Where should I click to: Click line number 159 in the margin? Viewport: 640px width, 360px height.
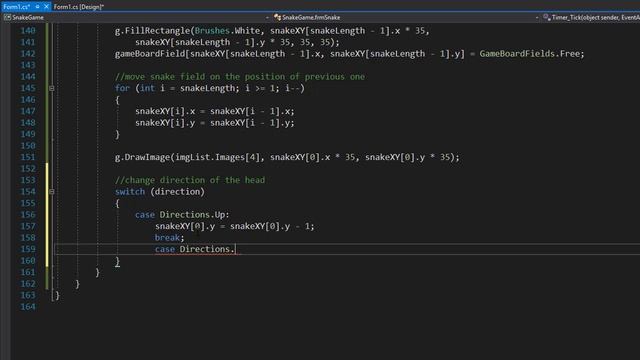pyautogui.click(x=28, y=249)
